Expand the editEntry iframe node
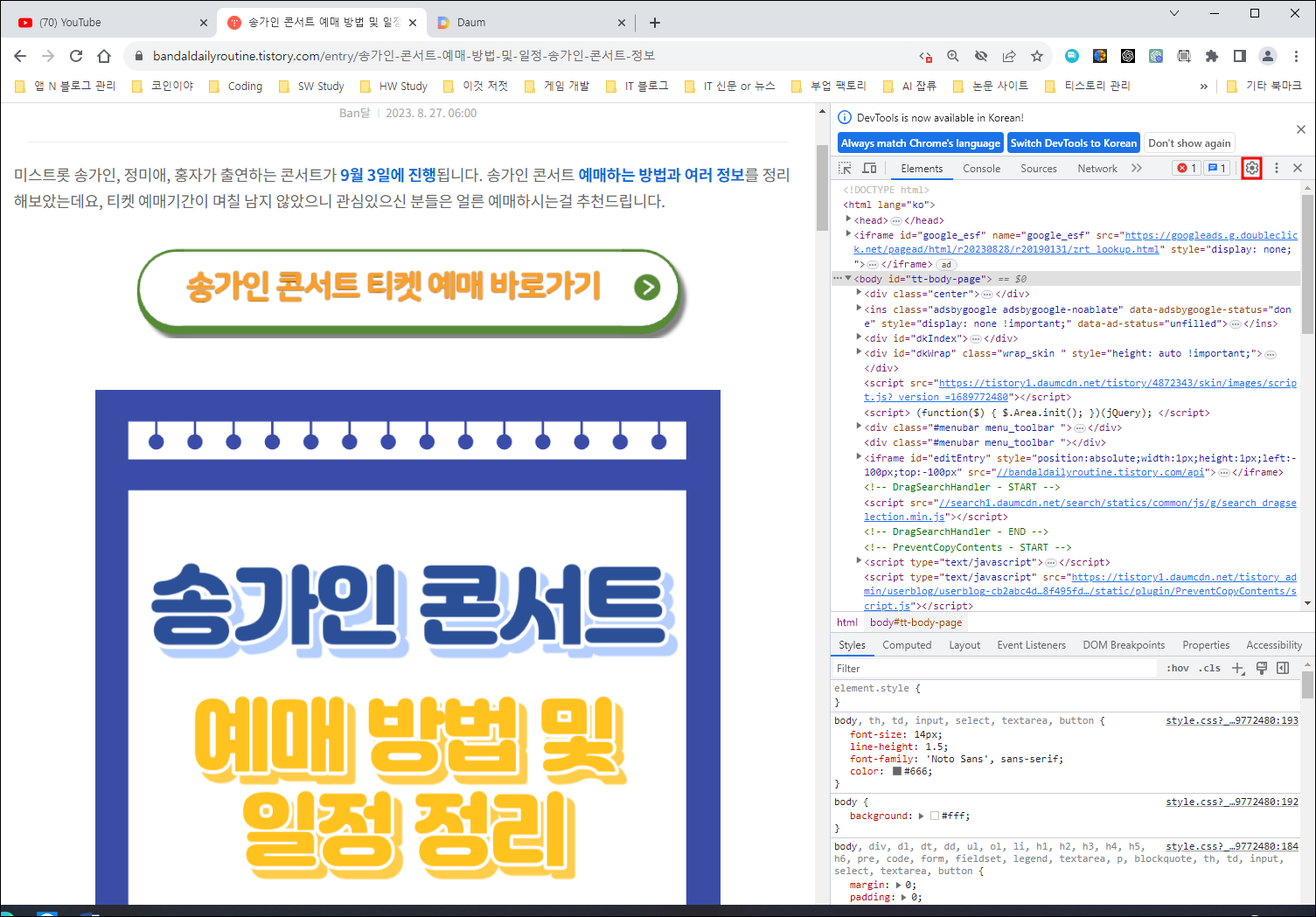The height and width of the screenshot is (917, 1316). click(859, 456)
